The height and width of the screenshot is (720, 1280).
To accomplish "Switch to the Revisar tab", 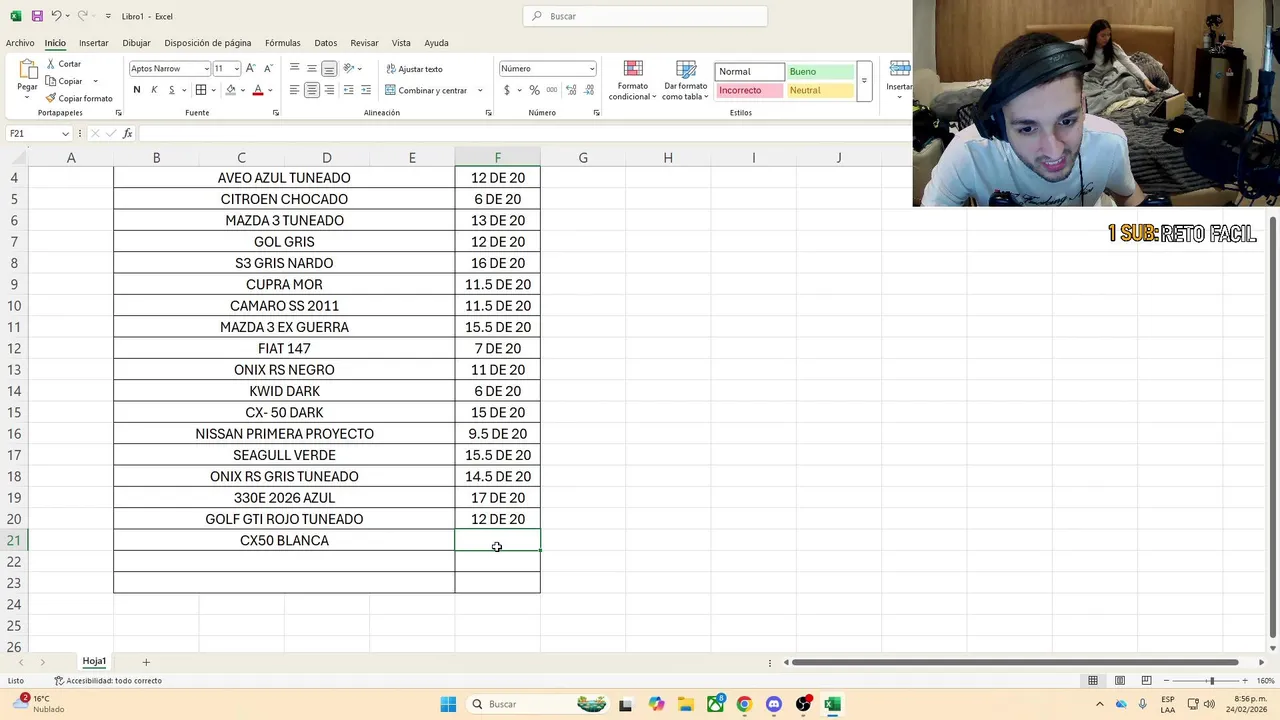I will point(364,43).
